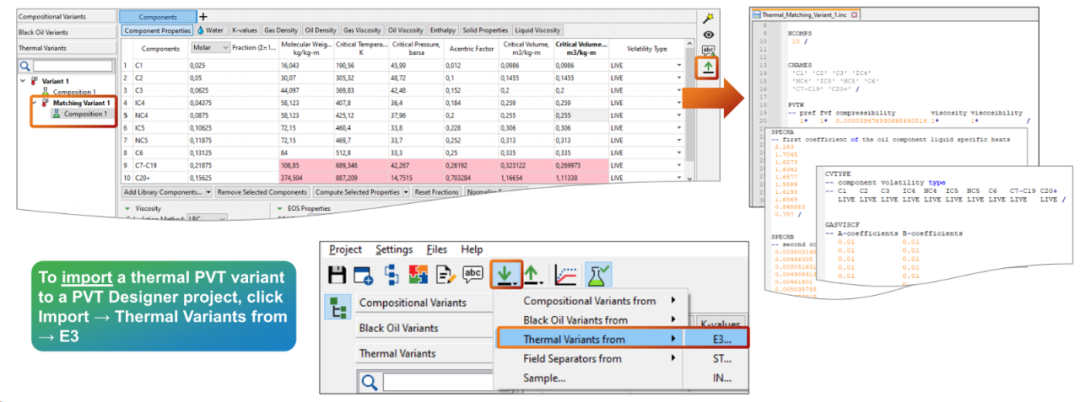Collapse the Variant 1 tree node
1080x402 pixels.
pyautogui.click(x=24, y=80)
